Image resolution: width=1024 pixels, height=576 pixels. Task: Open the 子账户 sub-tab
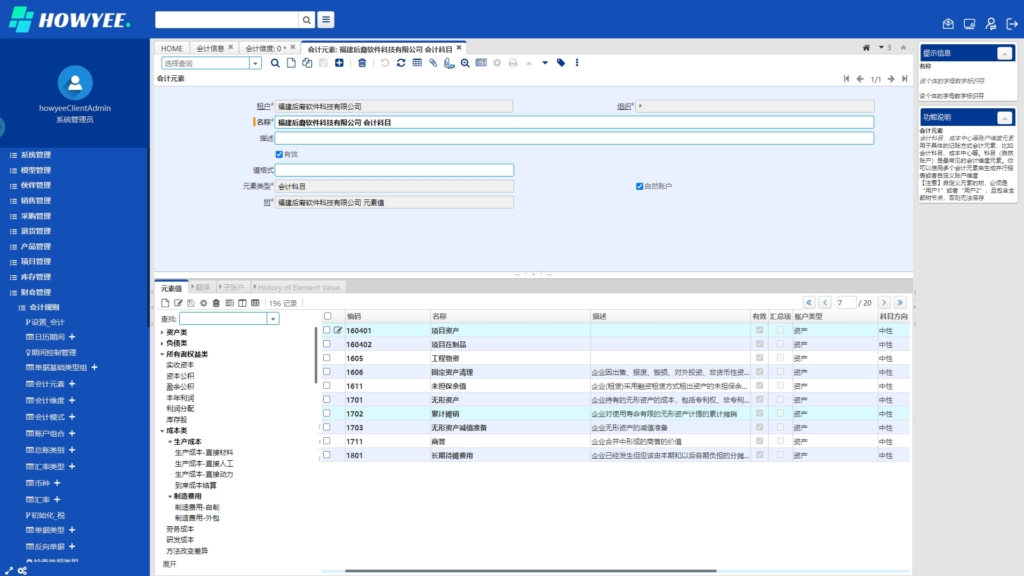[232, 287]
